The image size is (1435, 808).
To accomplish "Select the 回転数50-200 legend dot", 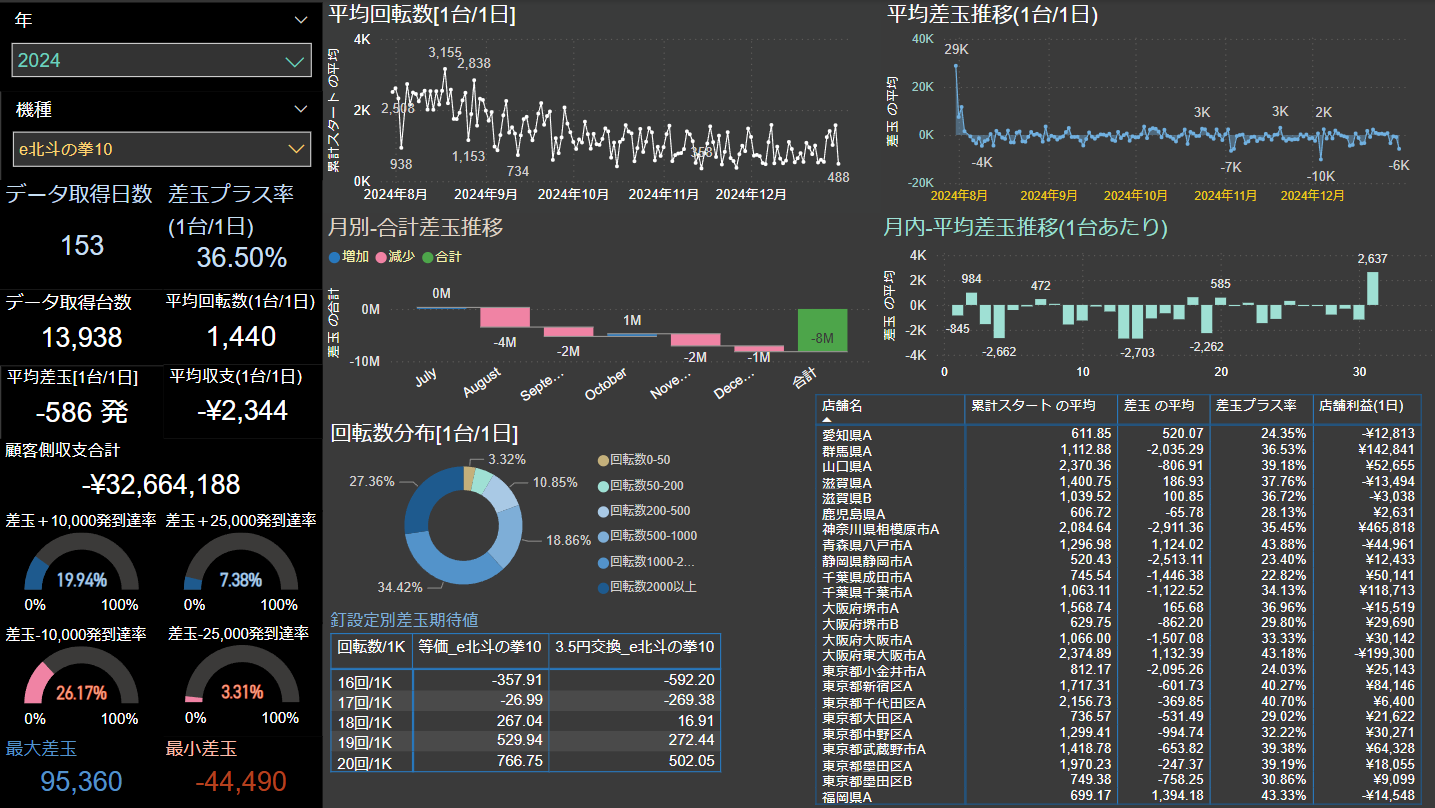I will pyautogui.click(x=602, y=485).
